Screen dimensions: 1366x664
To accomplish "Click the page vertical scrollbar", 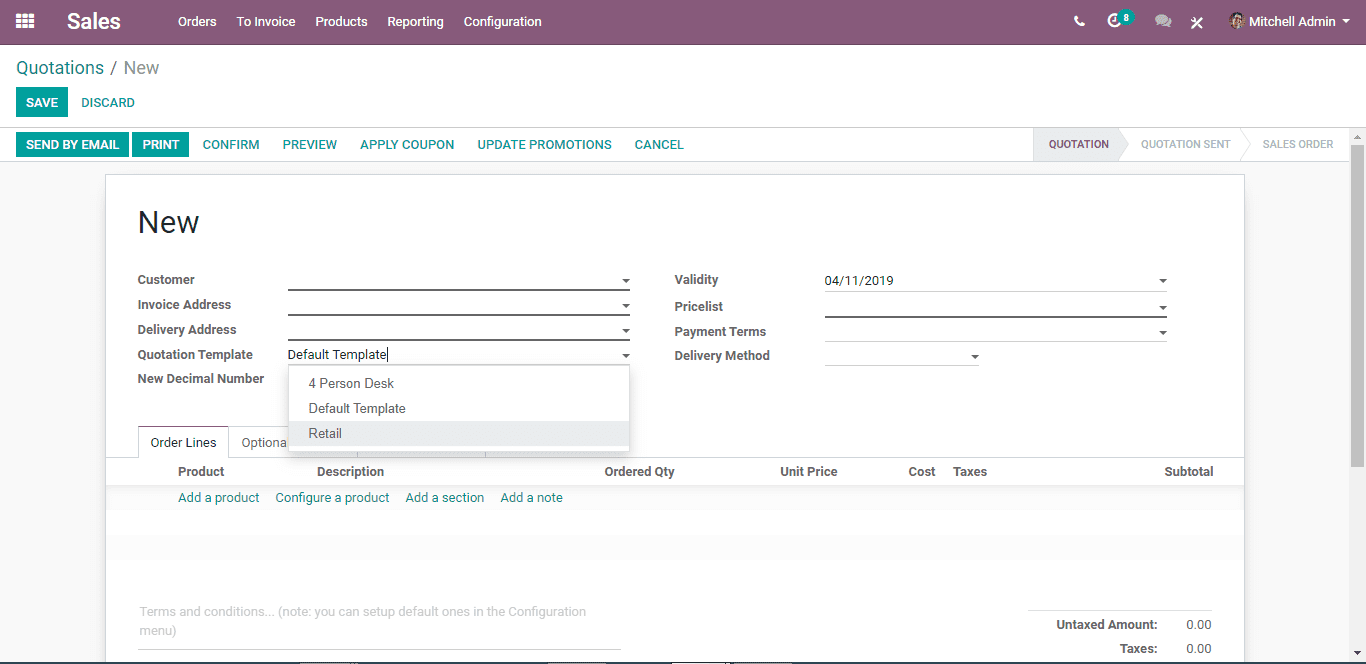I will pyautogui.click(x=1357, y=305).
